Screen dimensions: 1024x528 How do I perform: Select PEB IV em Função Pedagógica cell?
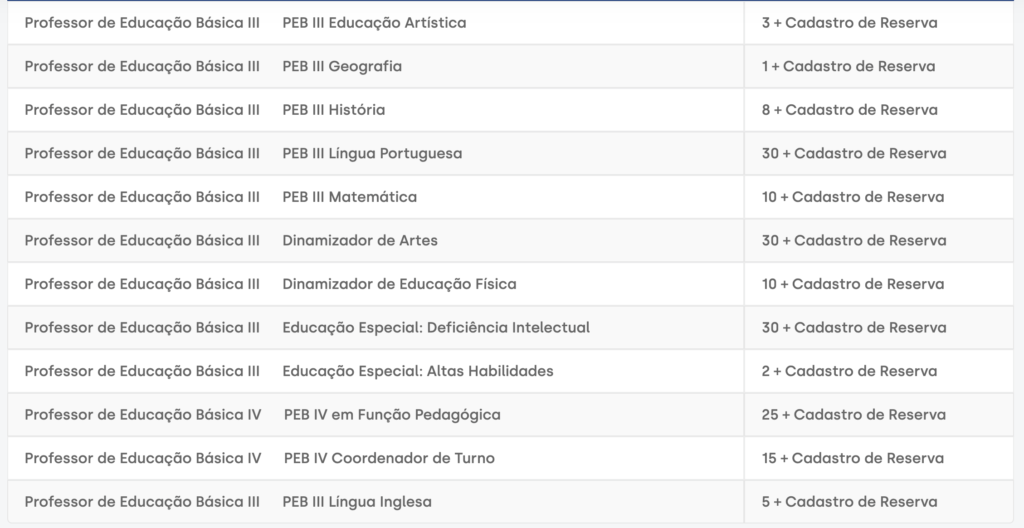tap(392, 415)
